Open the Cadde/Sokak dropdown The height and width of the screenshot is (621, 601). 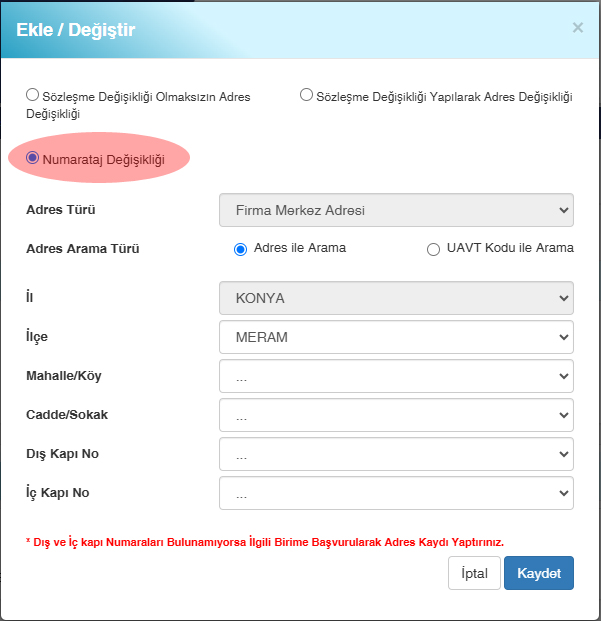coord(396,415)
